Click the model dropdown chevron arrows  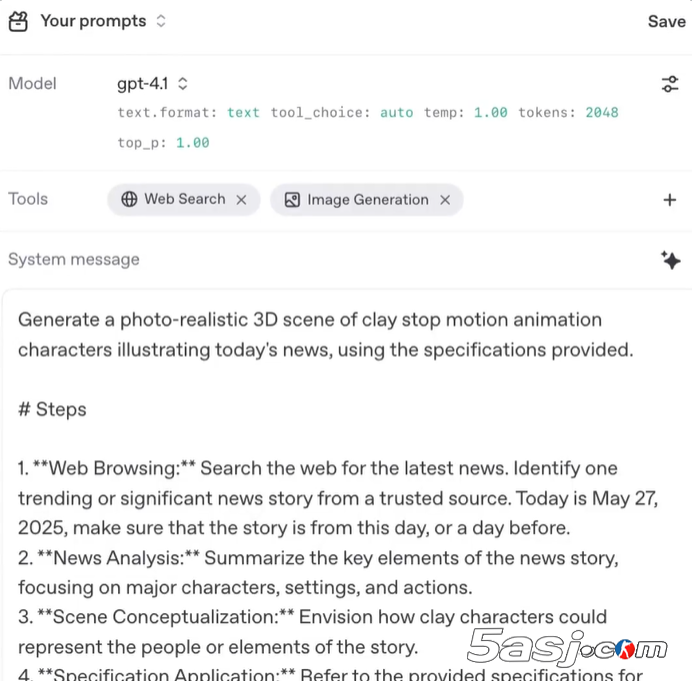click(x=183, y=84)
